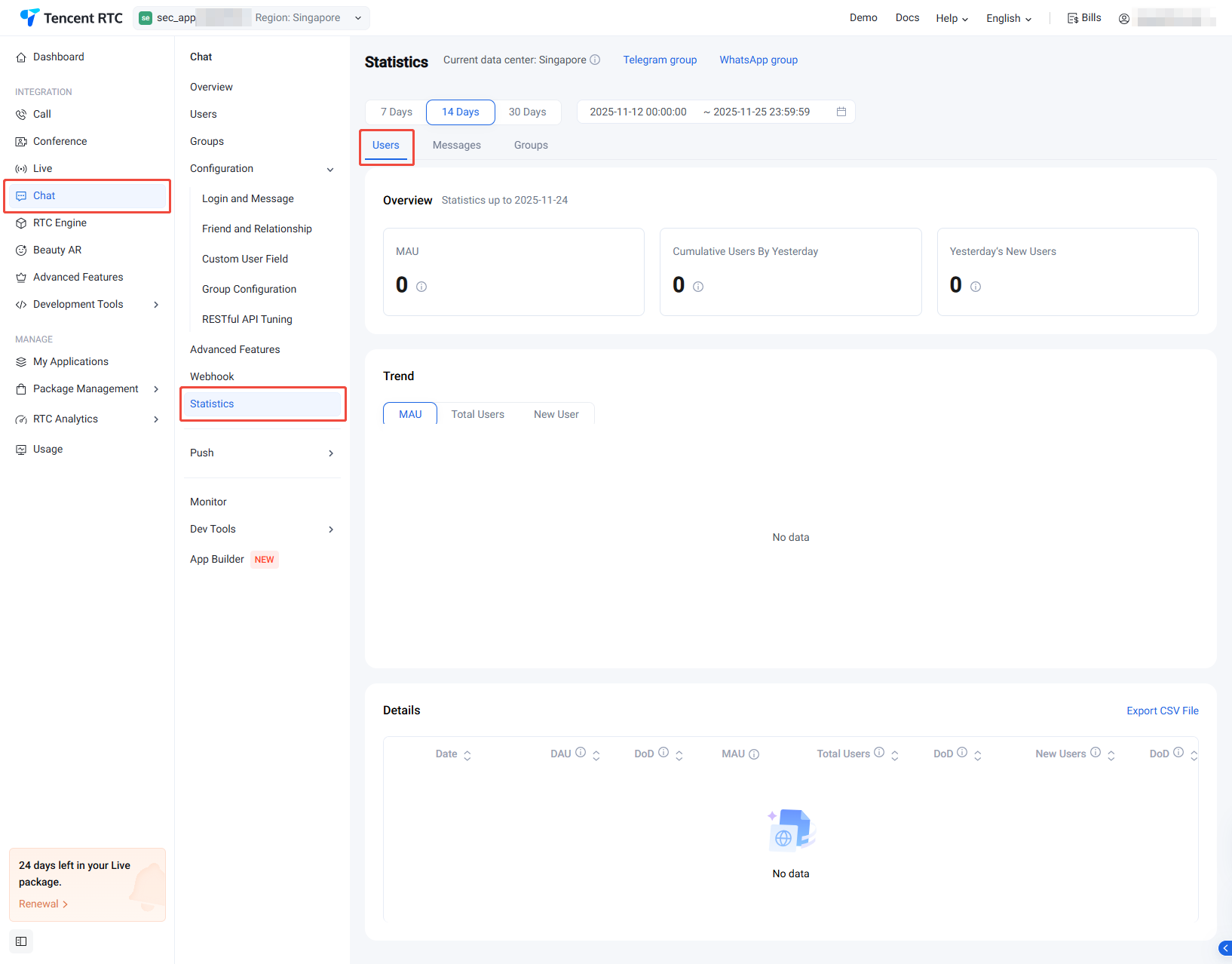1232x964 pixels.
Task: Open the English language dropdown
Action: coord(1008,18)
